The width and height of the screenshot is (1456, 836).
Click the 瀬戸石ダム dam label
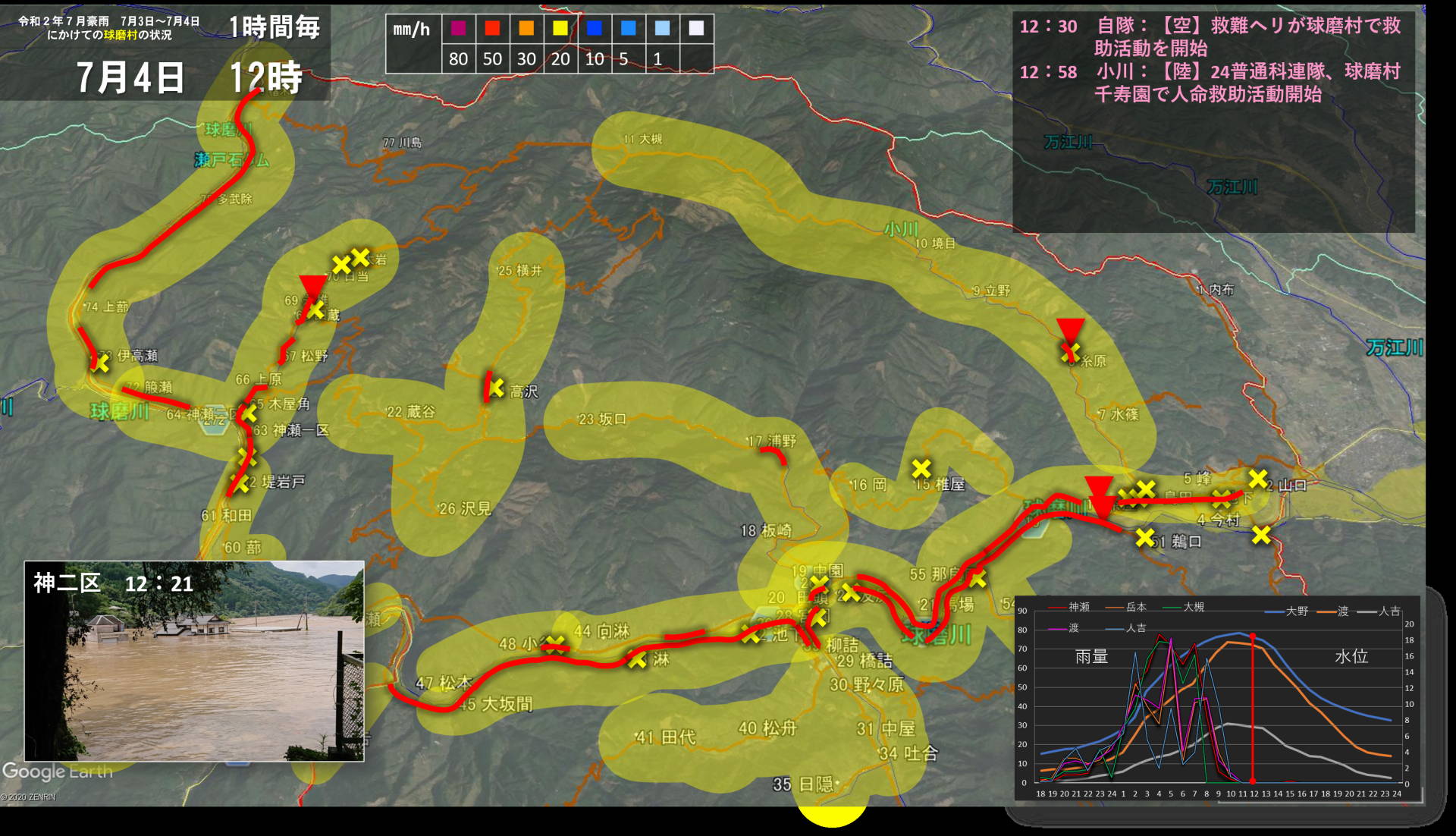232,160
